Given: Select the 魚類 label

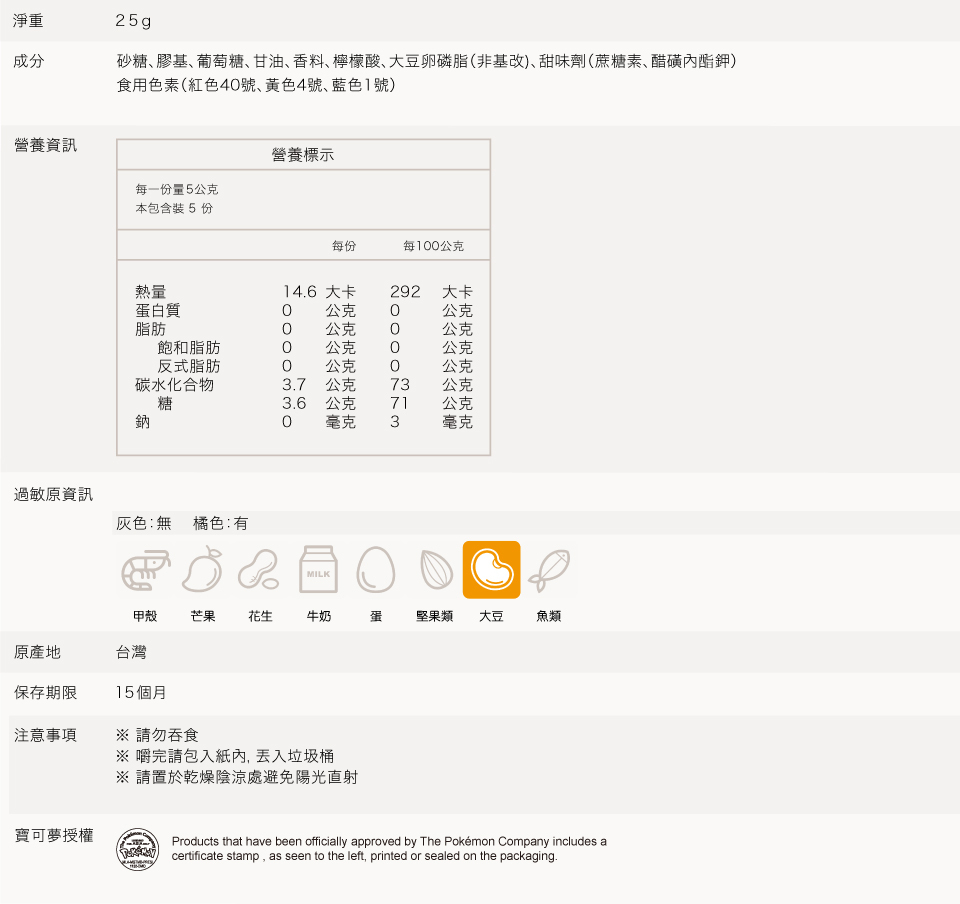Looking at the screenshot, I should (549, 616).
